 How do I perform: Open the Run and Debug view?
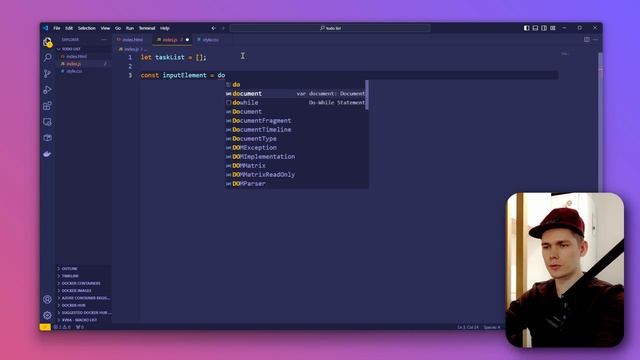47,90
